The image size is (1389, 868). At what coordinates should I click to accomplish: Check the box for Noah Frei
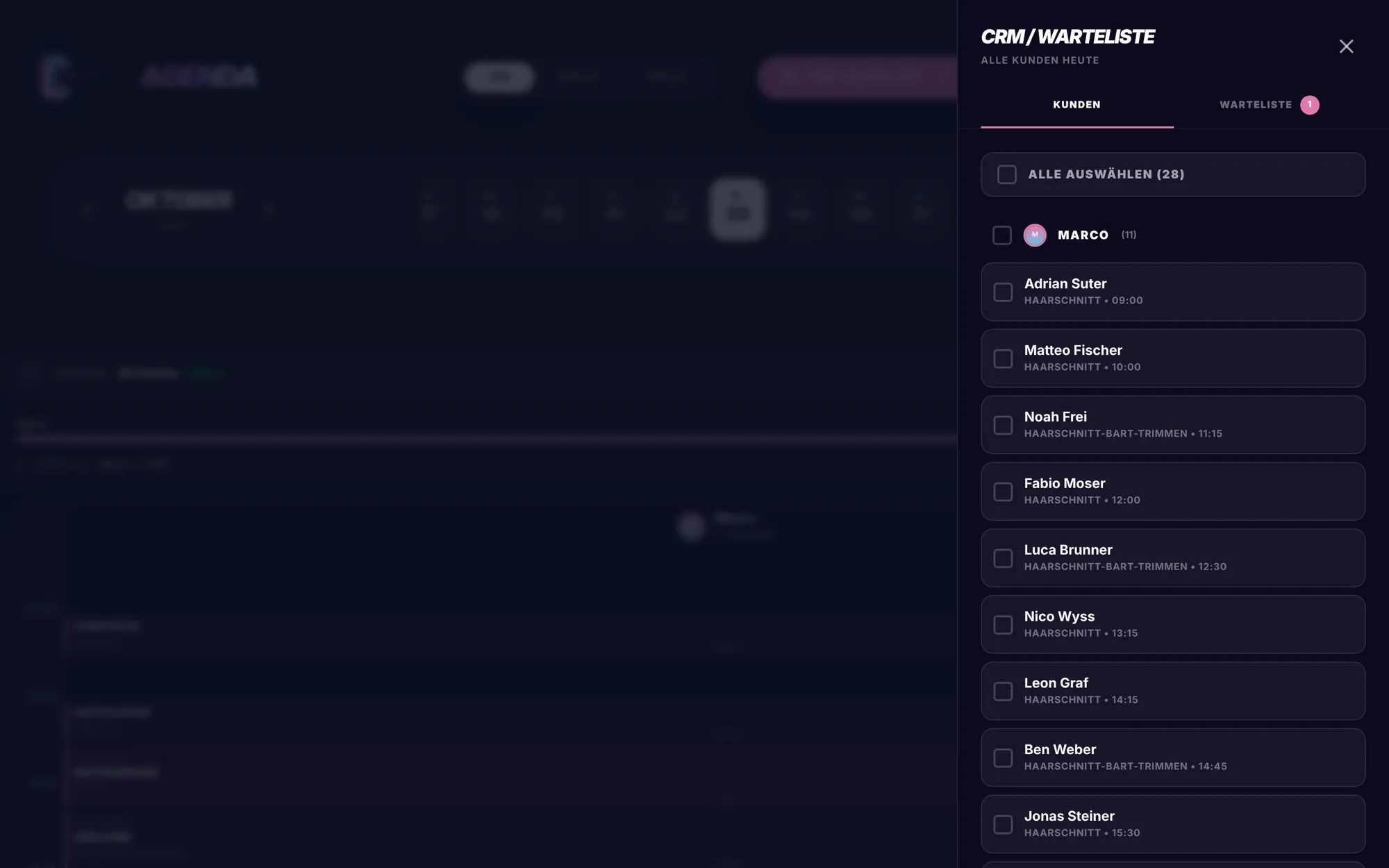tap(1003, 426)
